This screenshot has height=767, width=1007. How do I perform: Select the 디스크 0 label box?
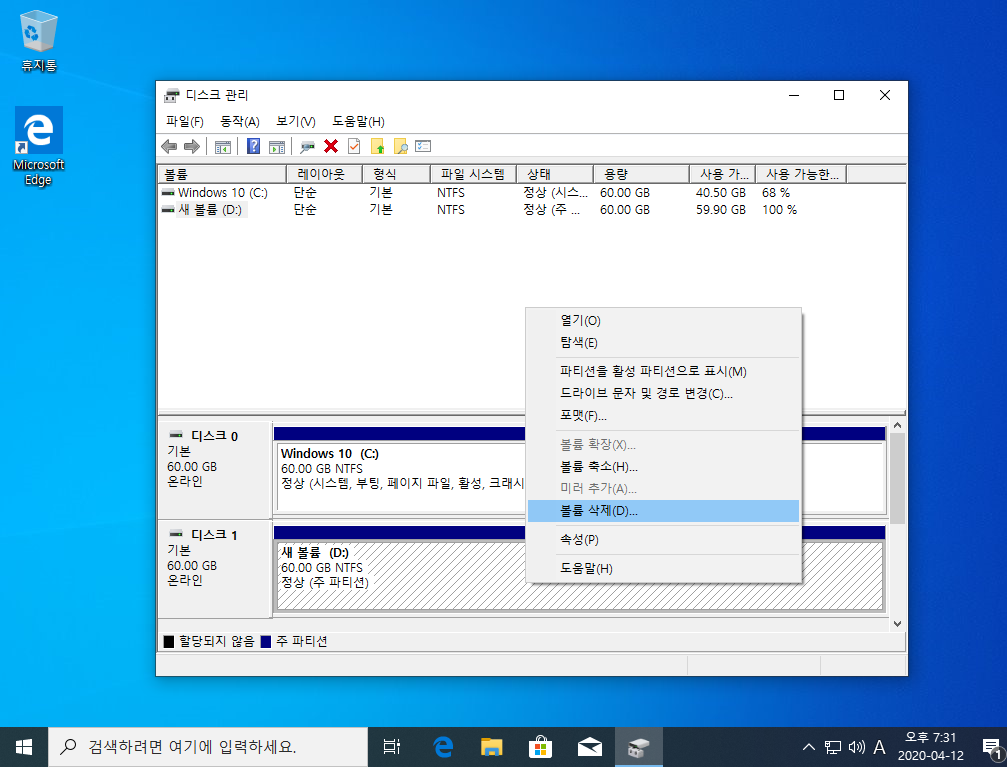click(x=215, y=470)
